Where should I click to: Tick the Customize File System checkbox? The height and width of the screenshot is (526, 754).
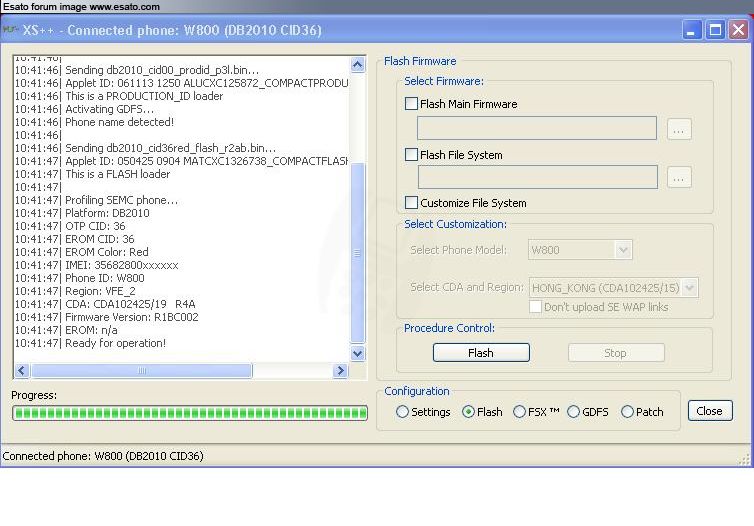click(411, 203)
